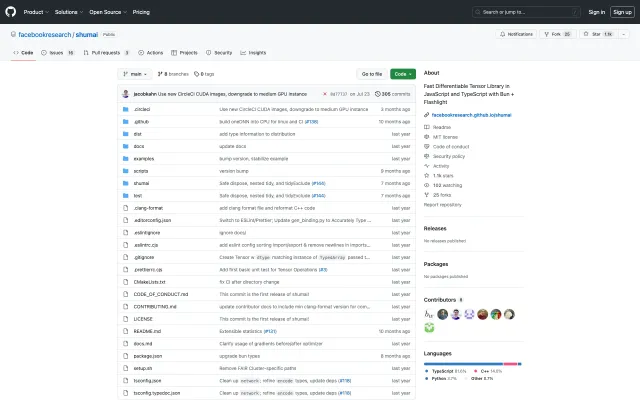Click the Go to file button
This screenshot has height=400, width=640.
click(372, 74)
